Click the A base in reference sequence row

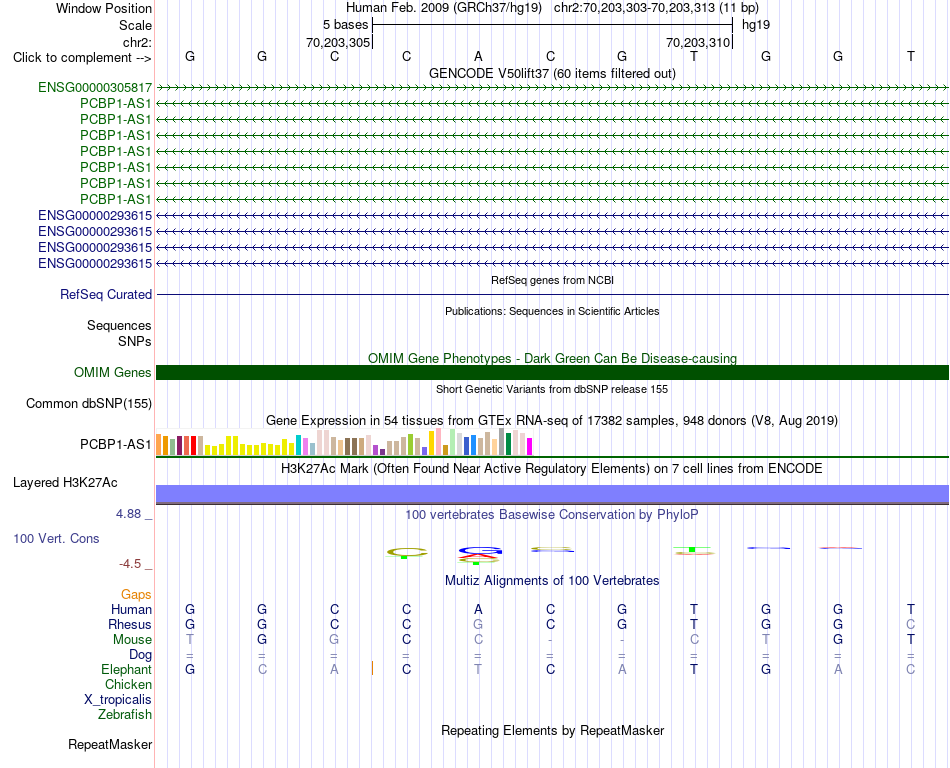tap(478, 56)
